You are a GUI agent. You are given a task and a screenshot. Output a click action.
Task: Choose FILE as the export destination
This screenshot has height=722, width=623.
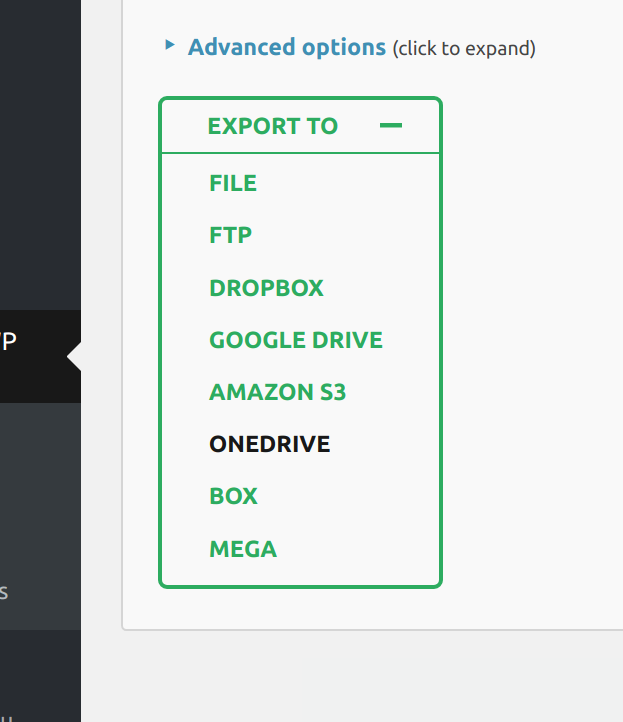click(233, 183)
